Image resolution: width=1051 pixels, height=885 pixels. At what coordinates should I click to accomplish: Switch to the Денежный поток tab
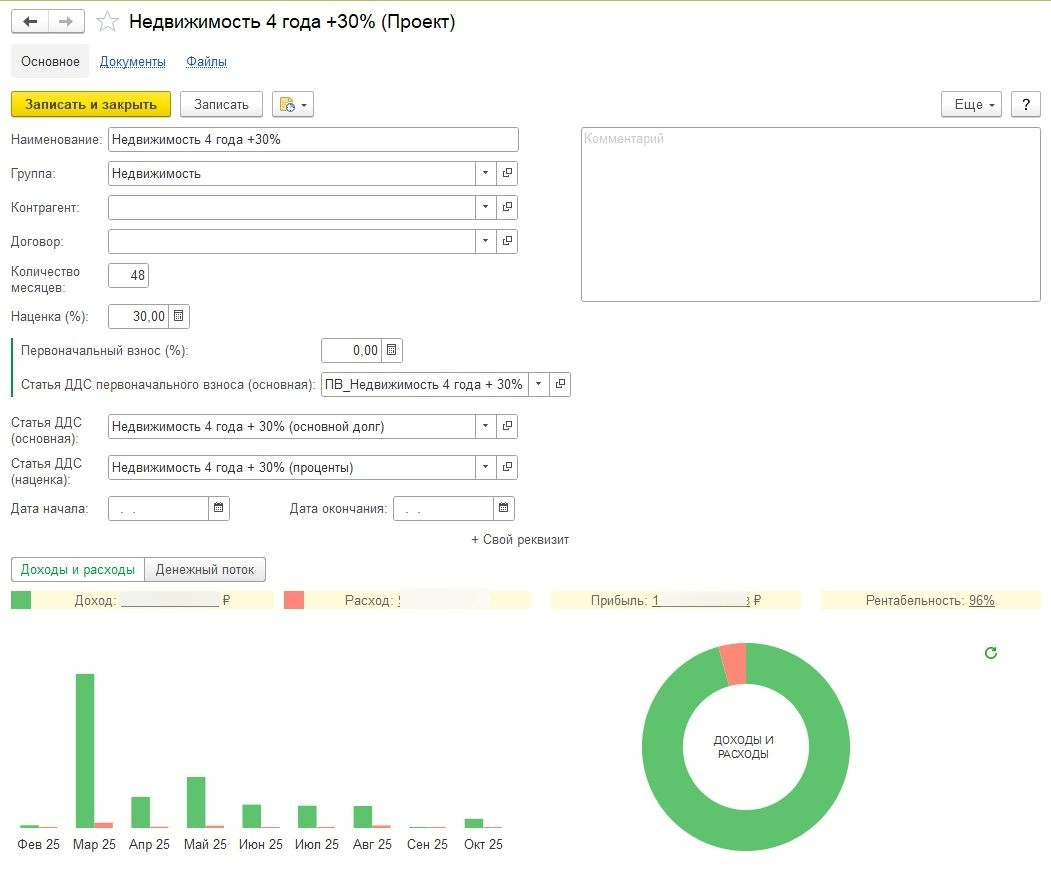(205, 569)
